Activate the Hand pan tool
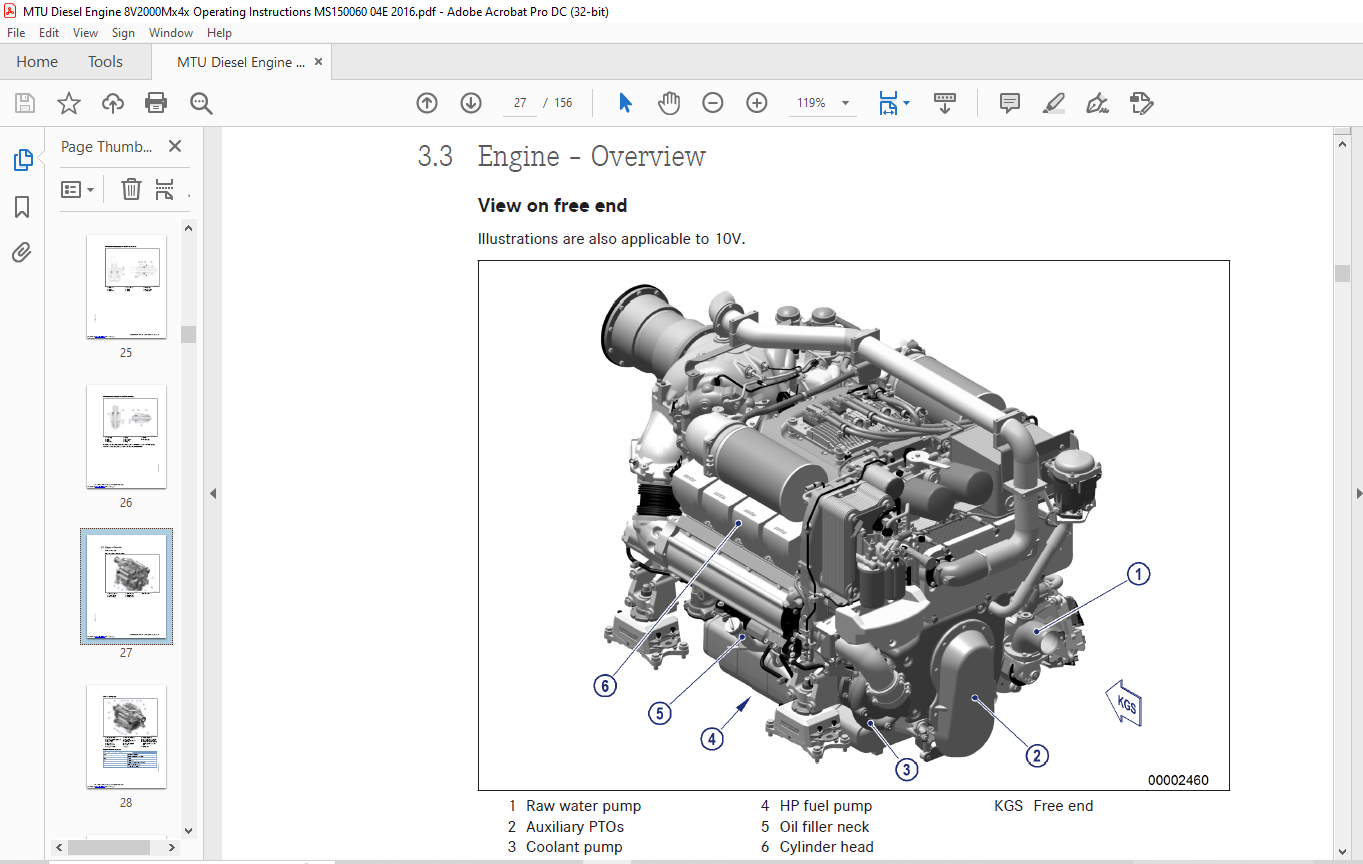1363x864 pixels. pyautogui.click(x=669, y=103)
